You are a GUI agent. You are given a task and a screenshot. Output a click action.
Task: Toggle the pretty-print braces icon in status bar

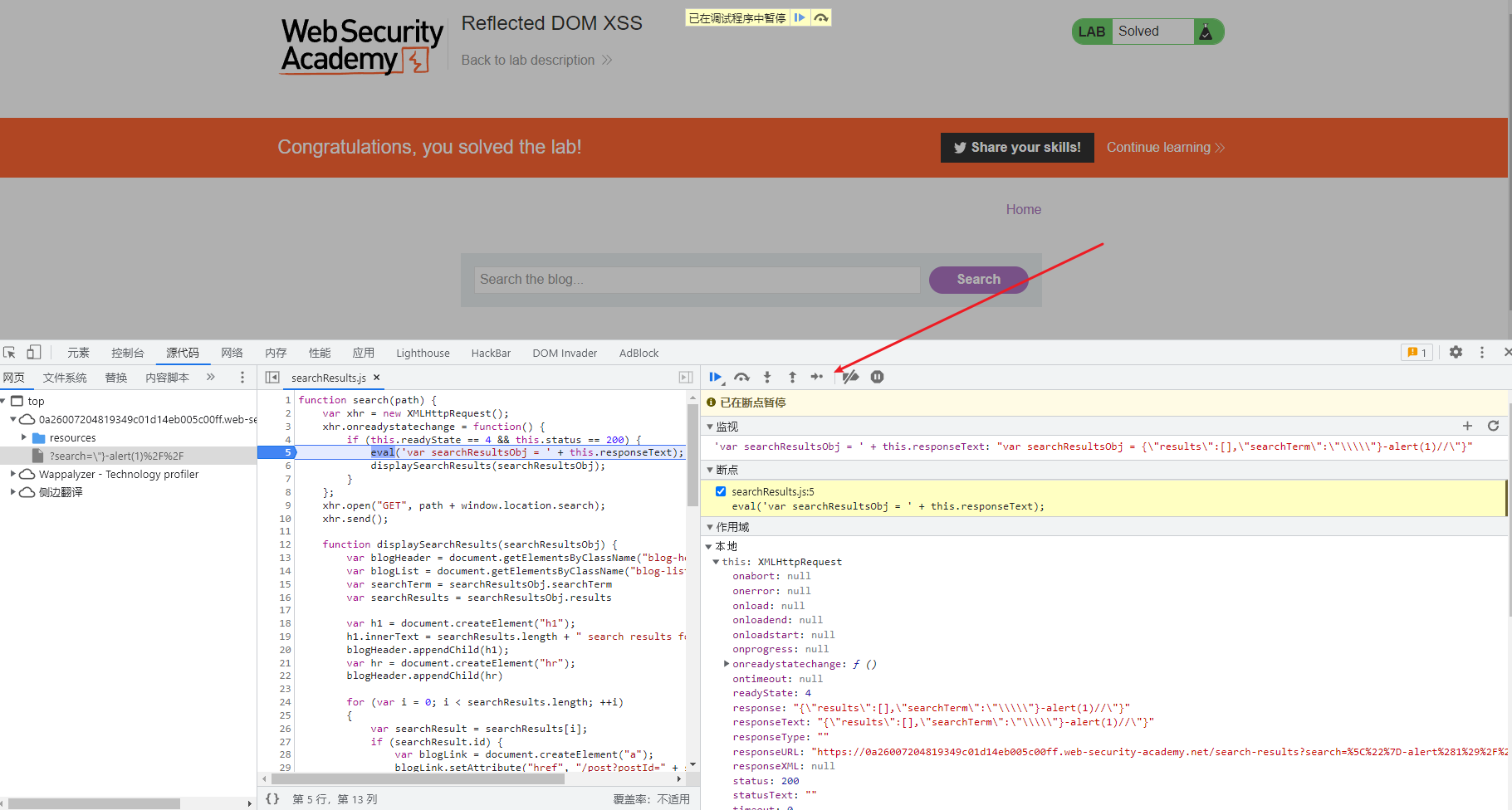coord(273,798)
